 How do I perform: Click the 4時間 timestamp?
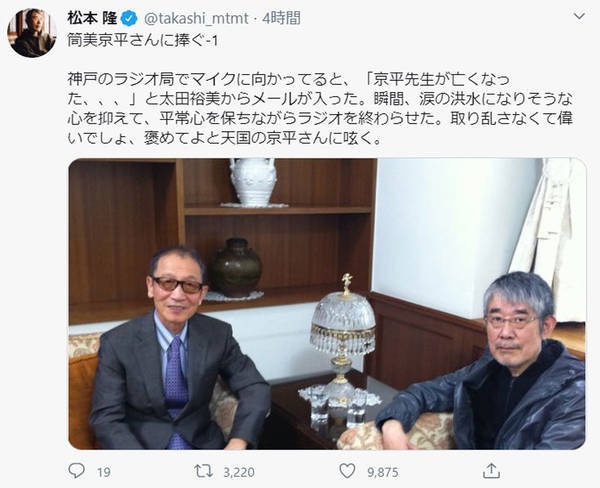click(x=281, y=18)
